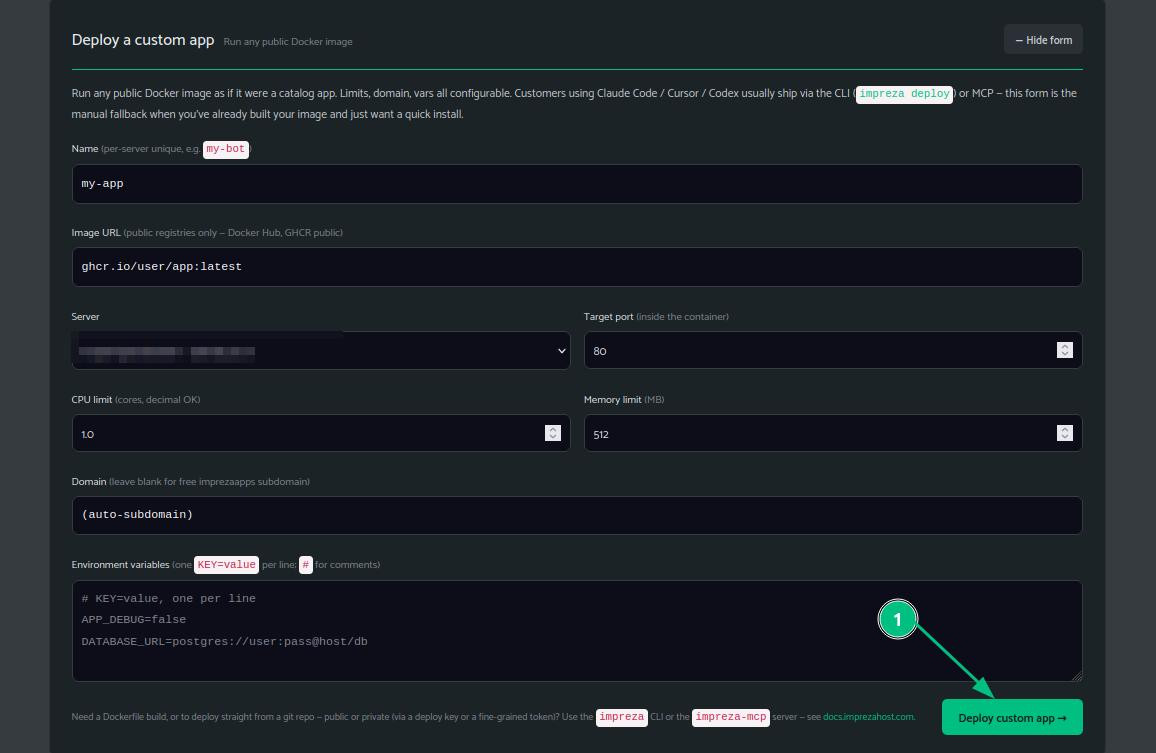The image size is (1156, 753).
Task: Click the Hide form button
Action: (1043, 40)
